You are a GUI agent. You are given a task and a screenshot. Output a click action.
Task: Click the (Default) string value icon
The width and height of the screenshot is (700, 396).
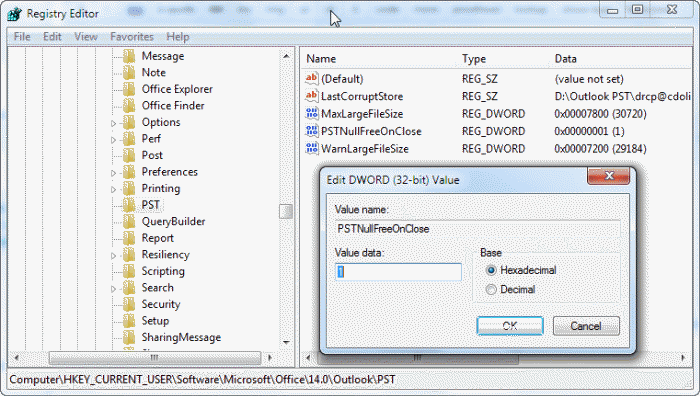[x=312, y=78]
